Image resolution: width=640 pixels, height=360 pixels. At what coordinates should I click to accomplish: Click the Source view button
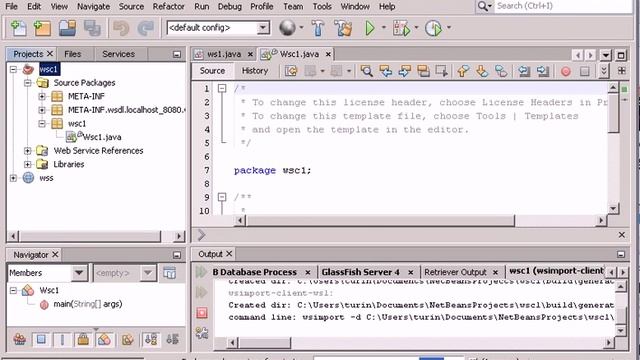(x=212, y=71)
